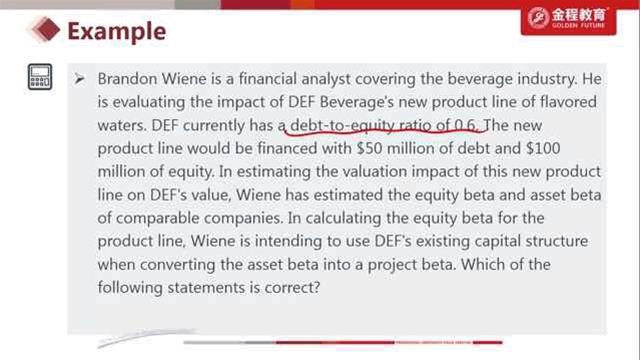Click the gray segment of bottom progress bar
The image size is (640, 360).
pyautogui.click(x=230, y=342)
